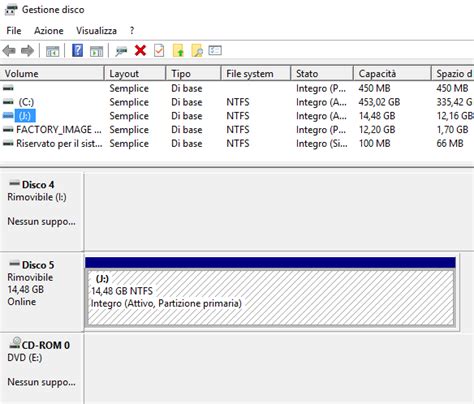Sort by the Capacità column header

point(392,73)
